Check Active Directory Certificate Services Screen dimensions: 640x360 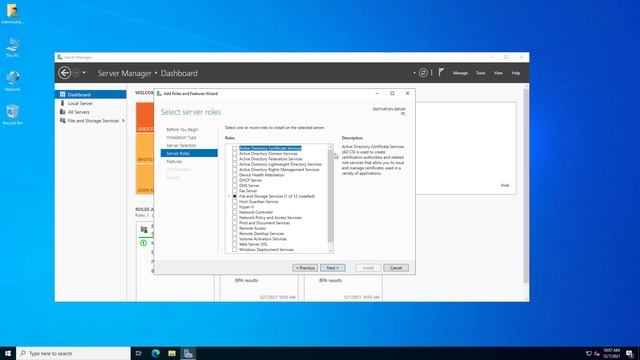coord(235,149)
